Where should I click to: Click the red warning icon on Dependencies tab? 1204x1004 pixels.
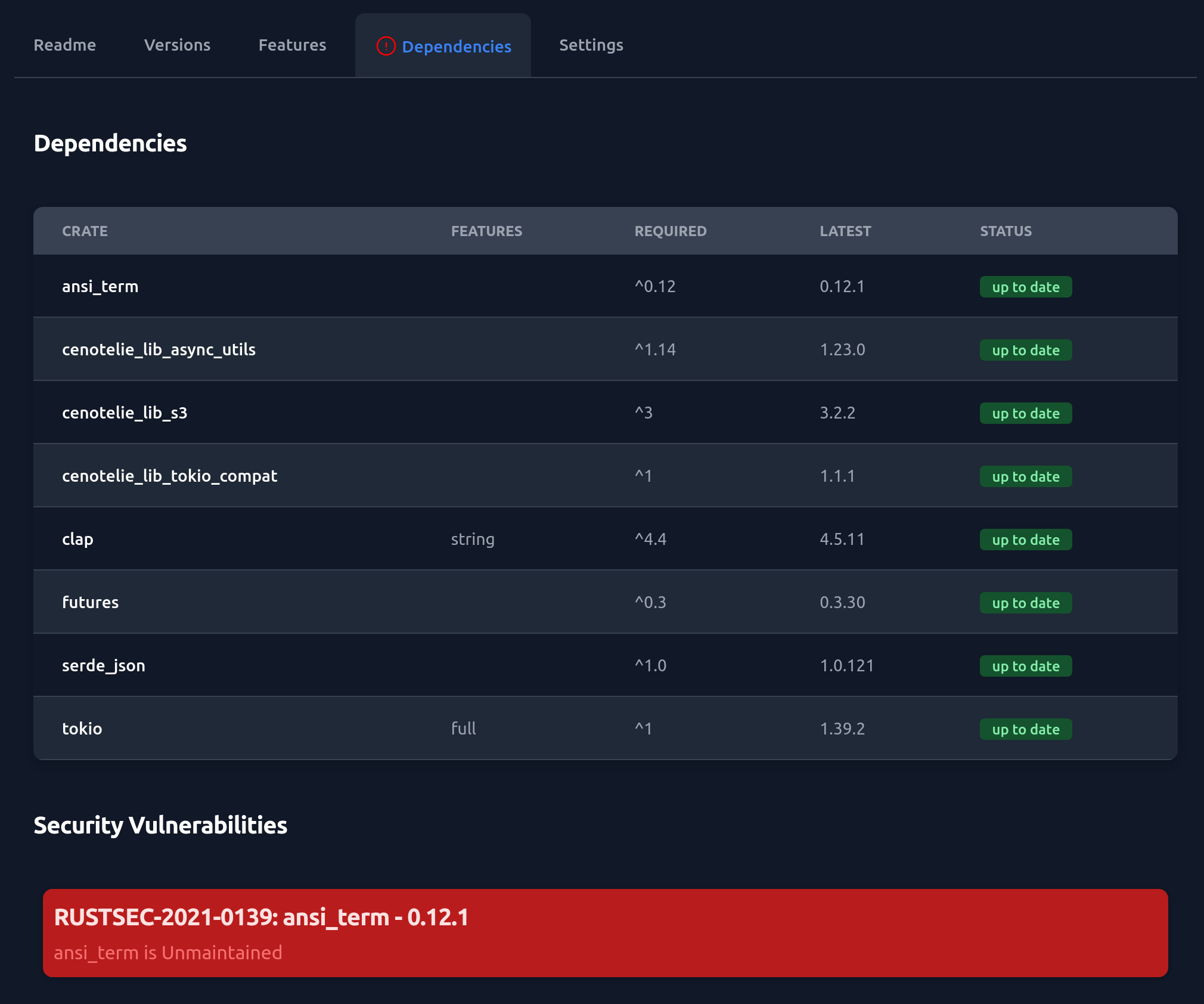click(x=386, y=46)
